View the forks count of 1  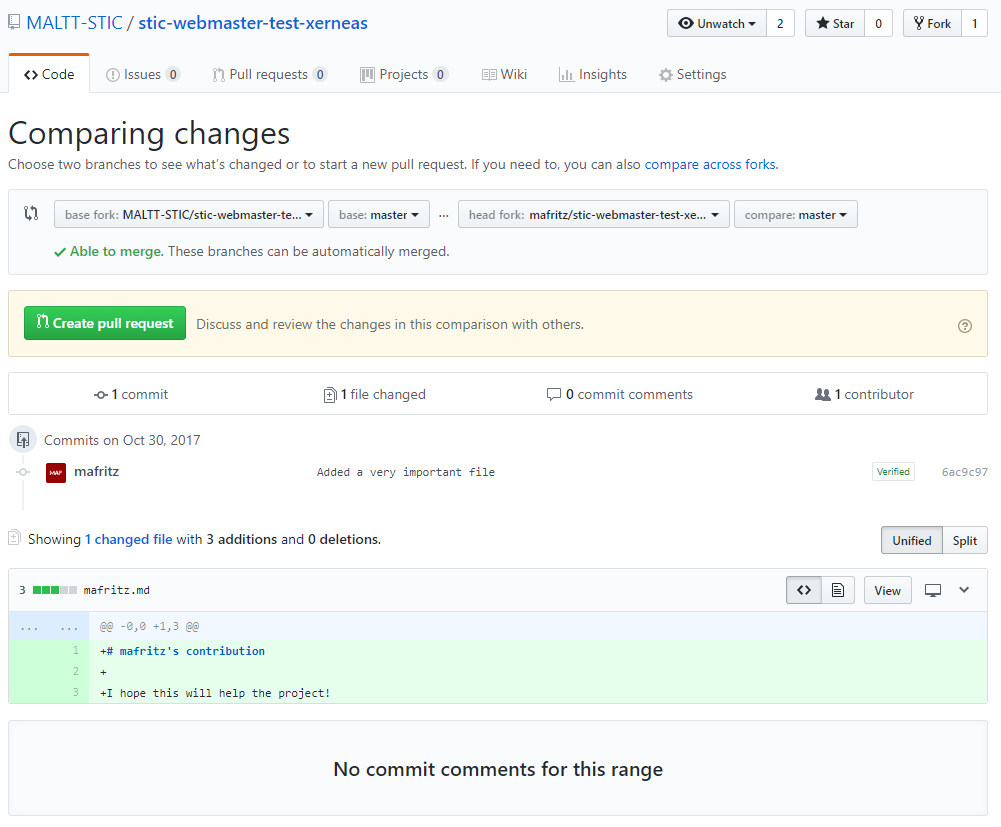(x=974, y=24)
